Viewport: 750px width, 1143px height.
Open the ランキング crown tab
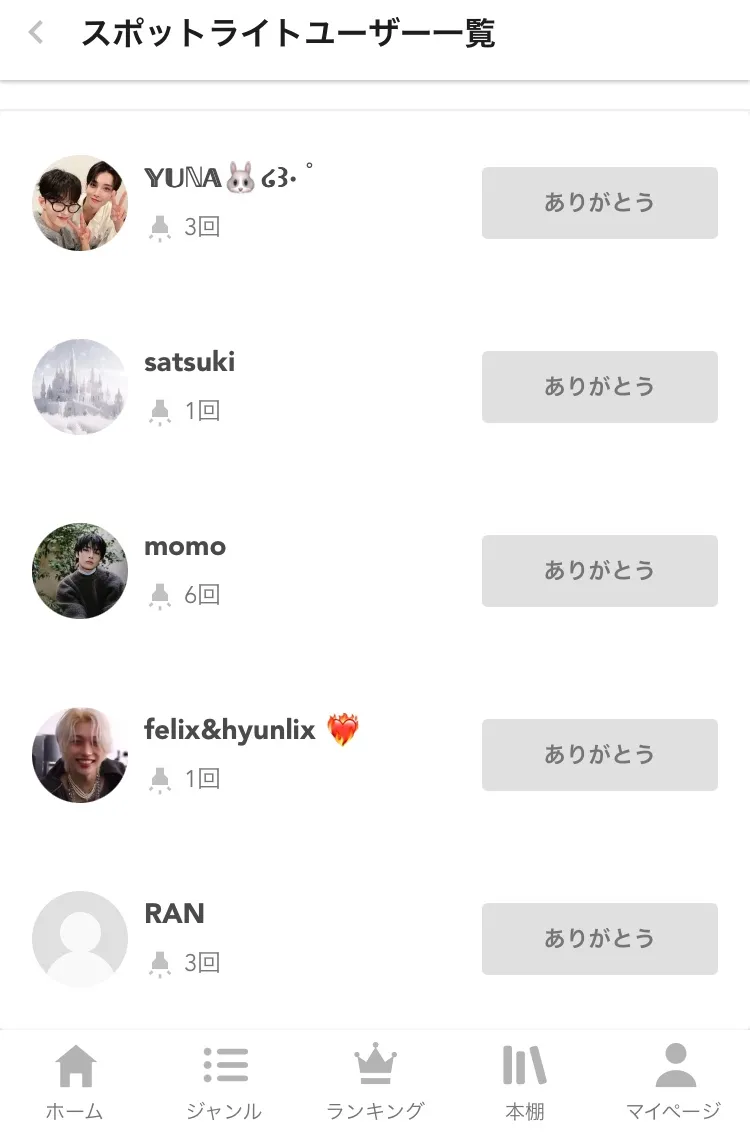pyautogui.click(x=375, y=1081)
